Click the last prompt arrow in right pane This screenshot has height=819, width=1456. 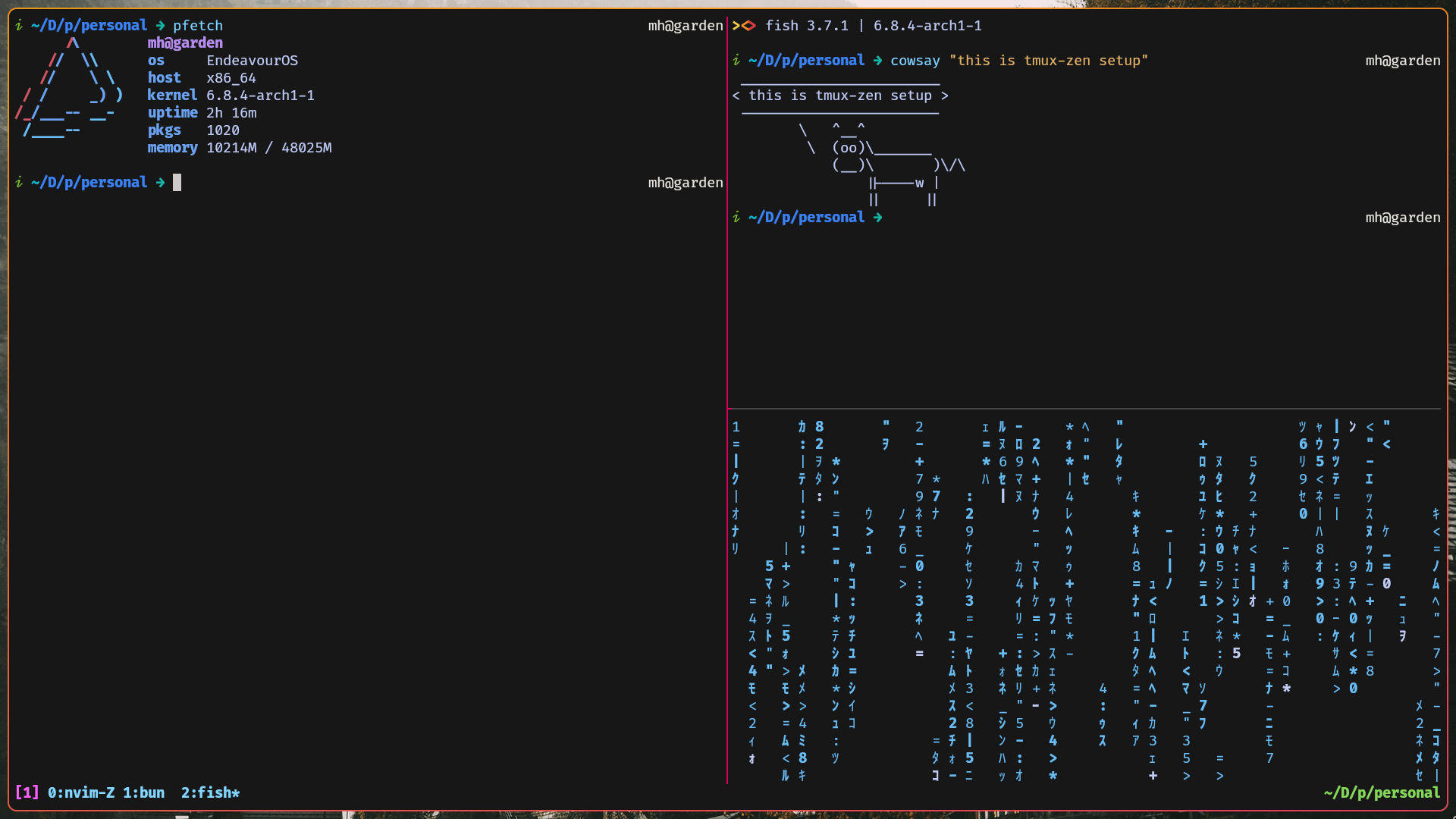877,218
